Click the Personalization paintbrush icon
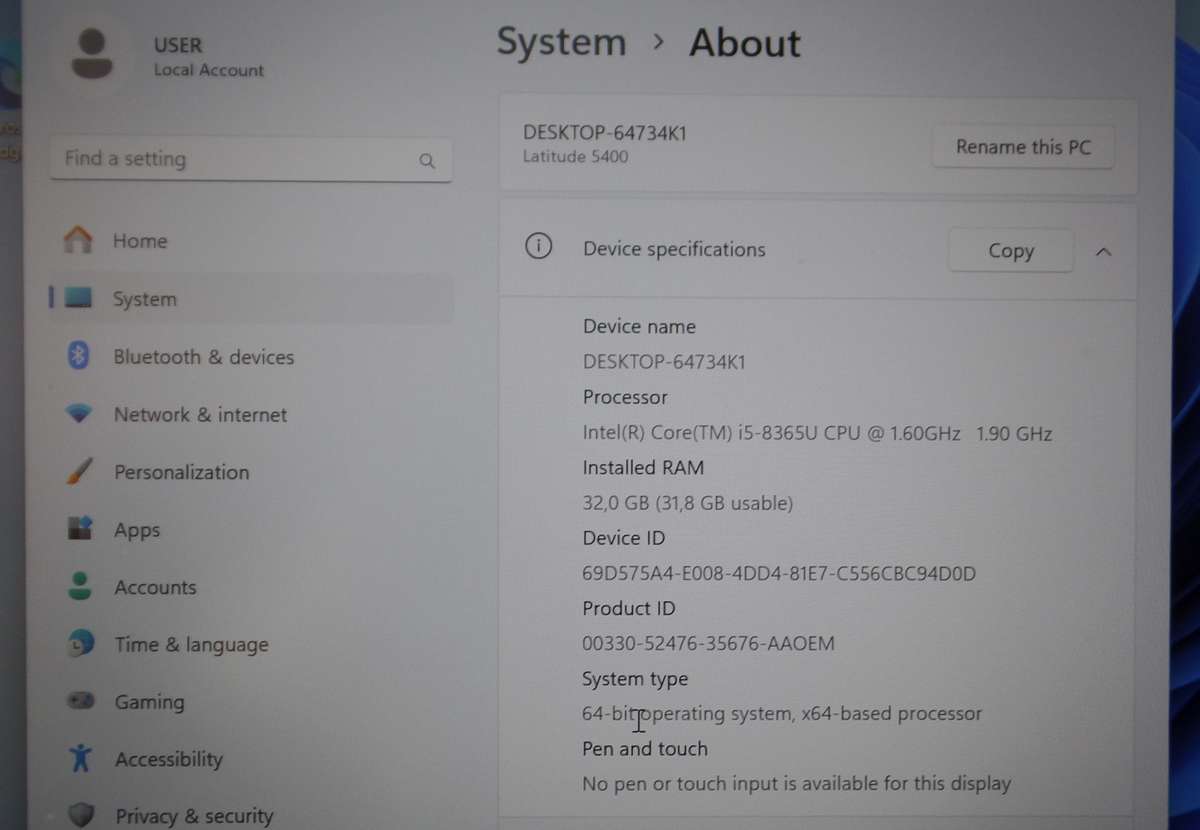The height and width of the screenshot is (830, 1200). click(x=79, y=472)
